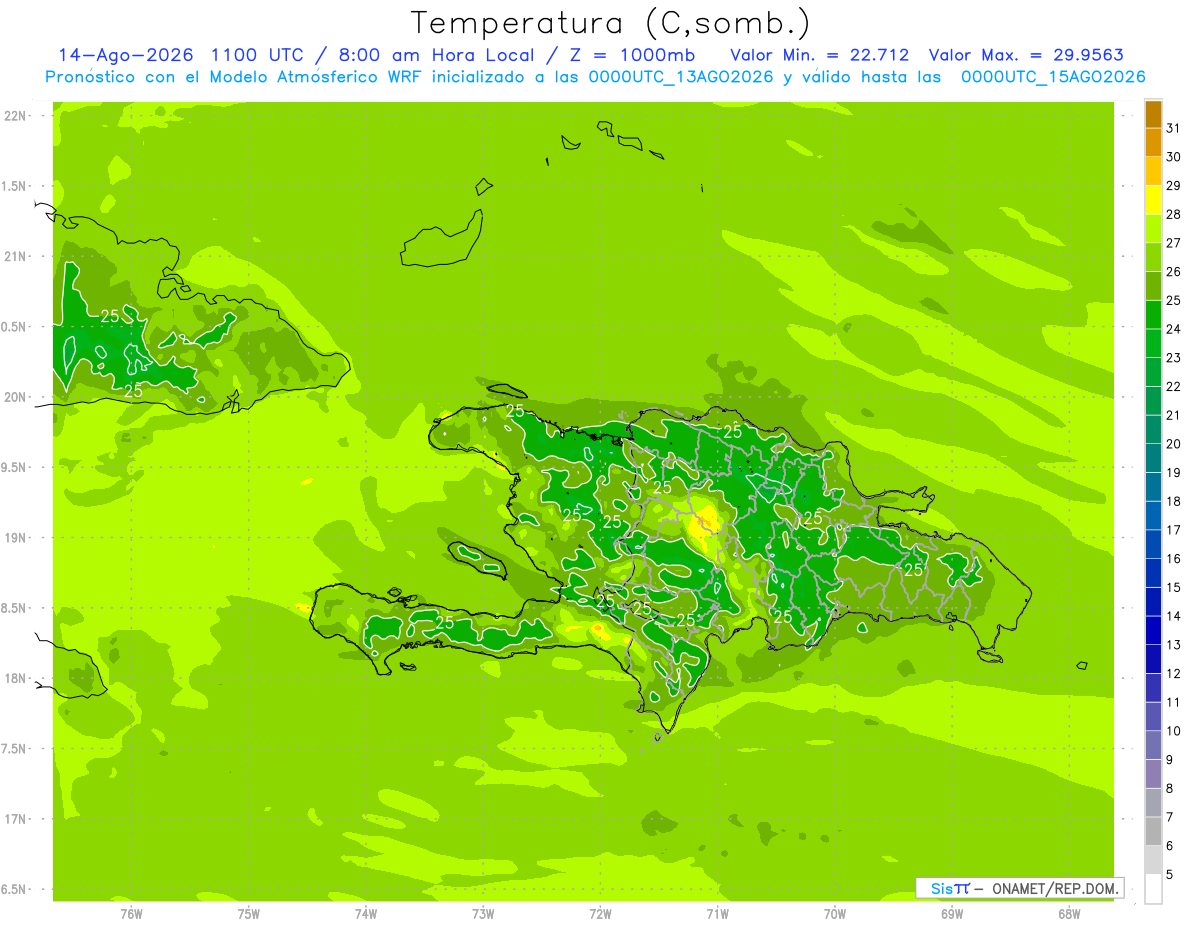Screen dimensions: 1200x927
Task: Select the date text '14-Ago-2026'
Action: 126,55
